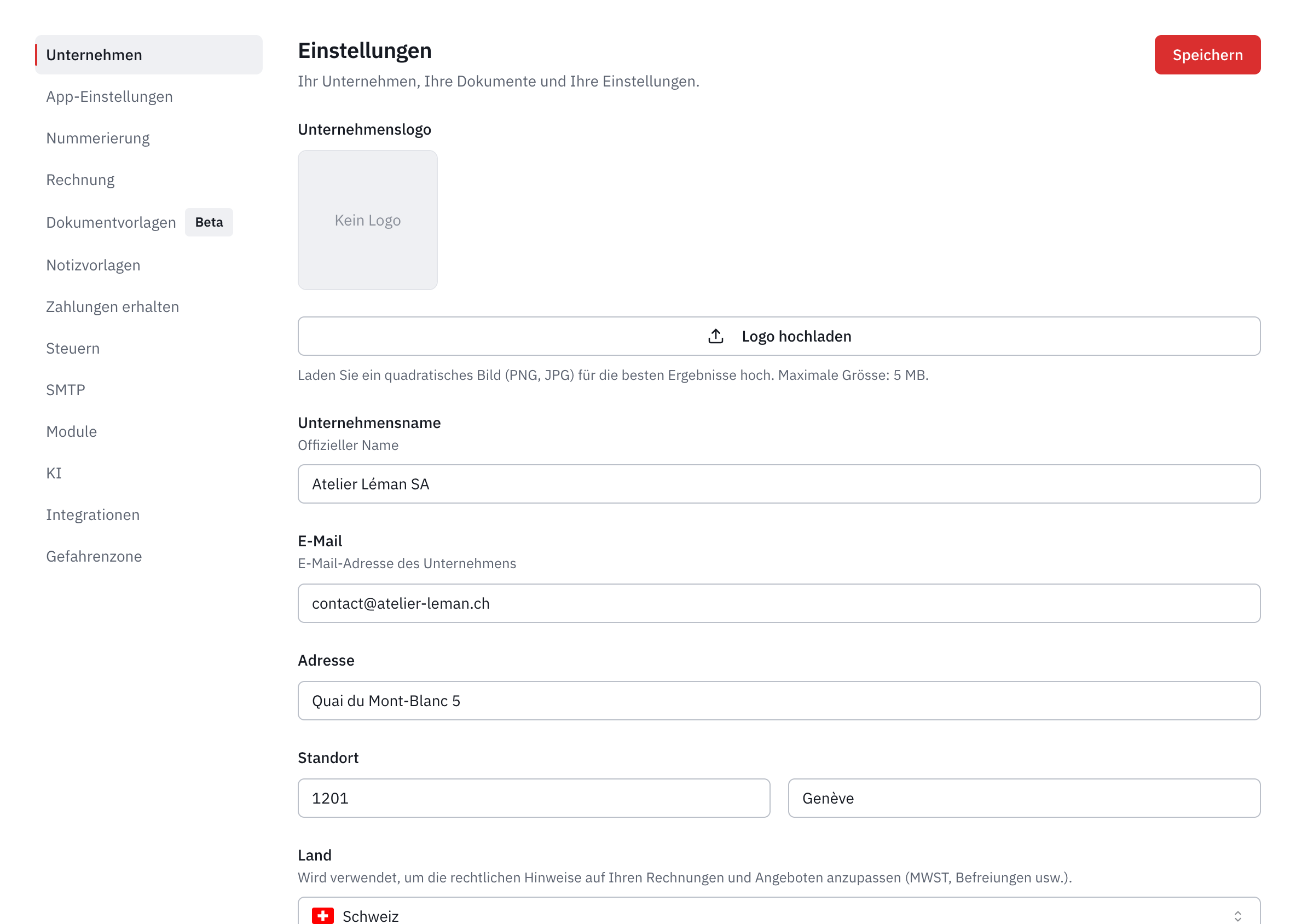Focus the Unternehmensname input with Atelier Léman SA
1296x924 pixels.
779,484
